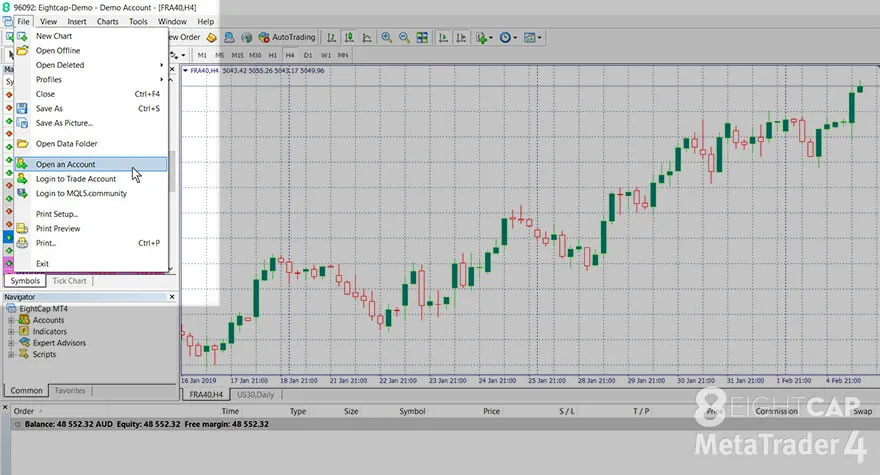880x475 pixels.
Task: Click Open an Account menu item
Action: (91, 165)
